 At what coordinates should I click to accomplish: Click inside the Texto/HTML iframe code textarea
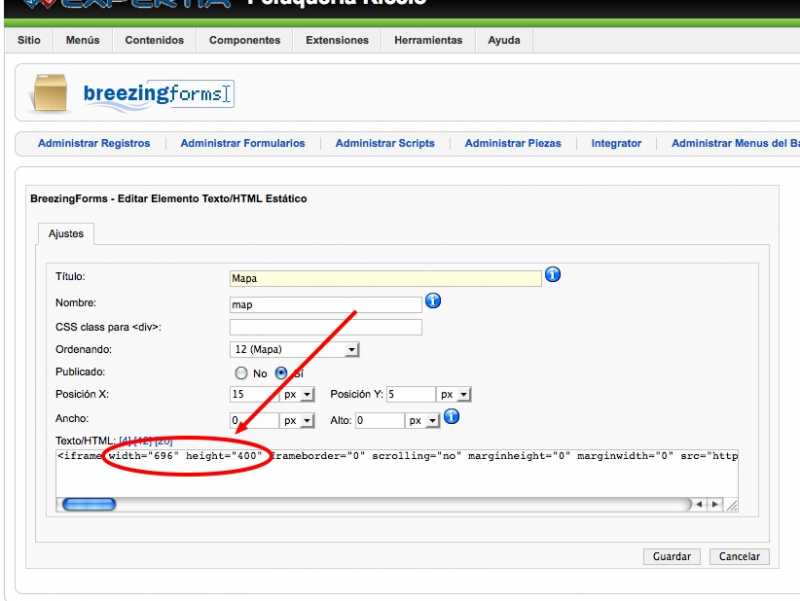click(397, 472)
